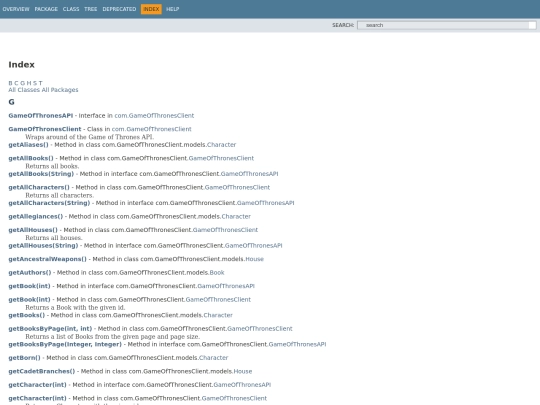Open GameOfThronesClient link on getBooksByPage(int, int) row
Viewport: 540px width, 405px height.
(260, 329)
